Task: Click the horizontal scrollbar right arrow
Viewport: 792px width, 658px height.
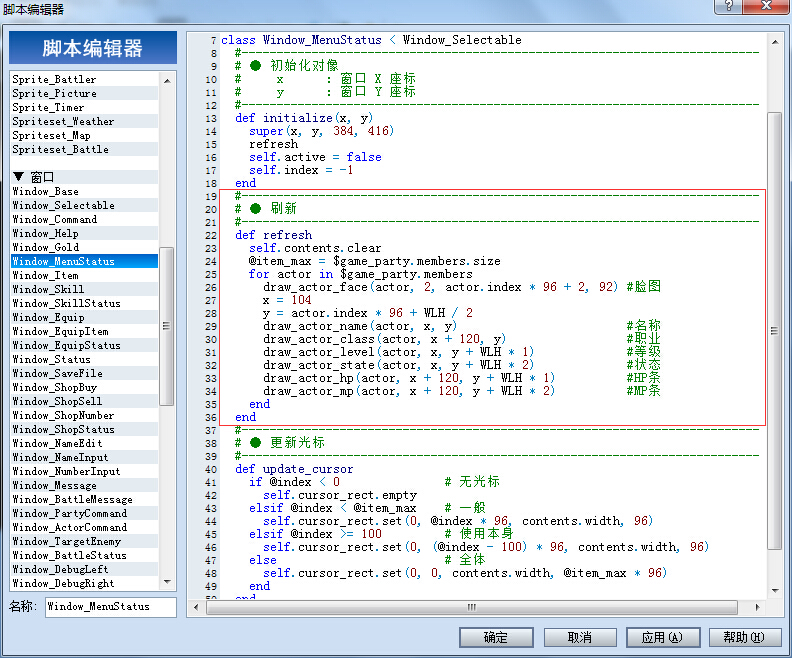Action: coord(757,607)
